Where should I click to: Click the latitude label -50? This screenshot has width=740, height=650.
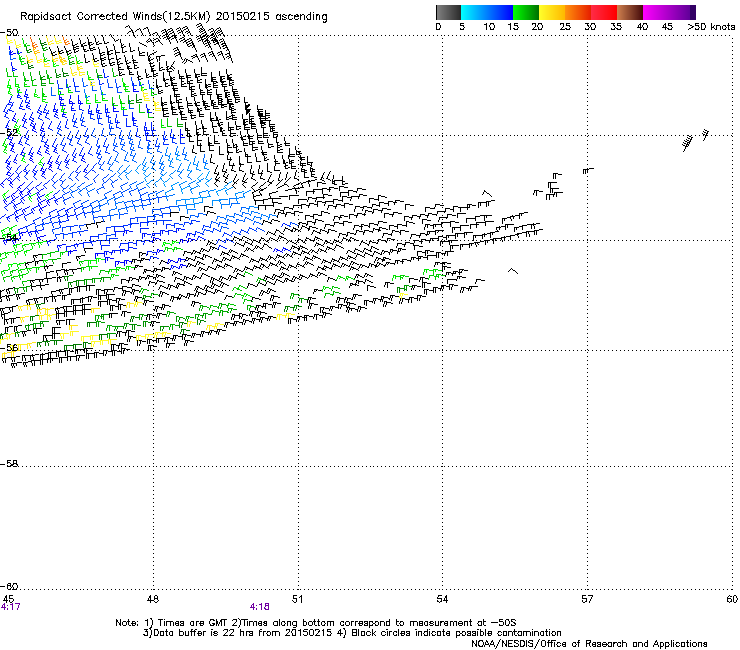[x=9, y=33]
